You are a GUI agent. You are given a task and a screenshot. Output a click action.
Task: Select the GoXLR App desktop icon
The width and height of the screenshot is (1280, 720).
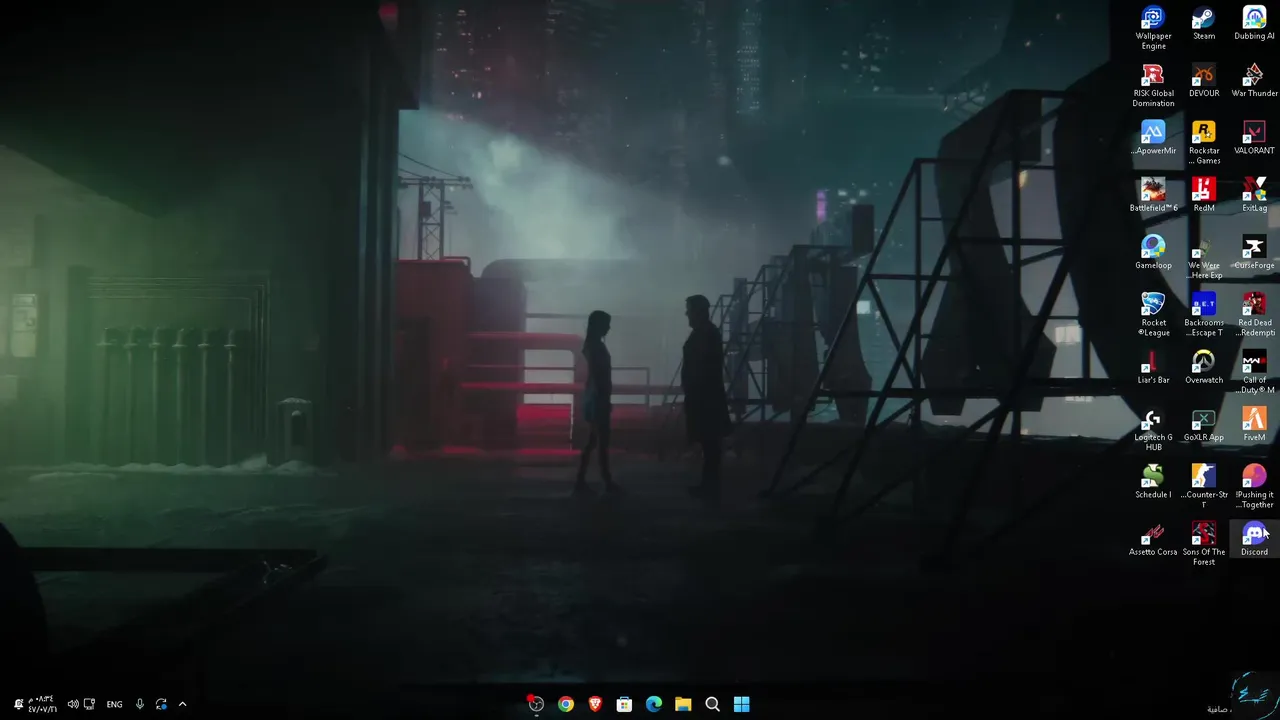pyautogui.click(x=1204, y=424)
